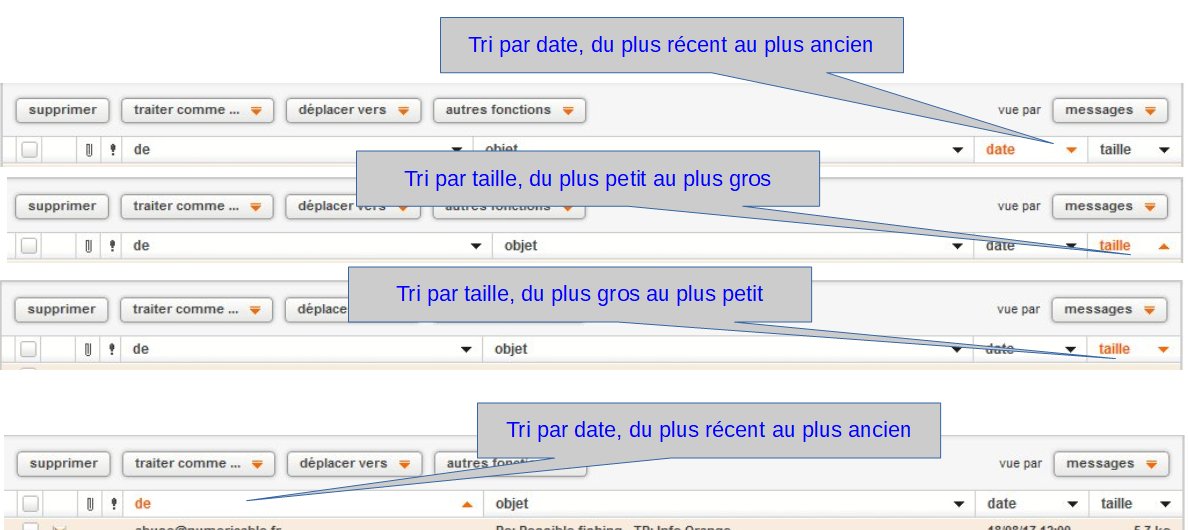Click the black arrow beside 'de' in the toolbar with the orange up arrow beside taille
The width and height of the screenshot is (1188, 530).
tap(476, 246)
